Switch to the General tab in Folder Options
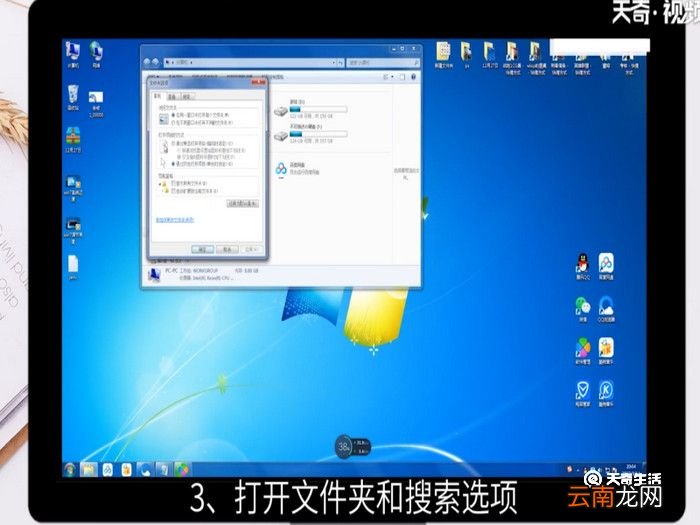 157,96
